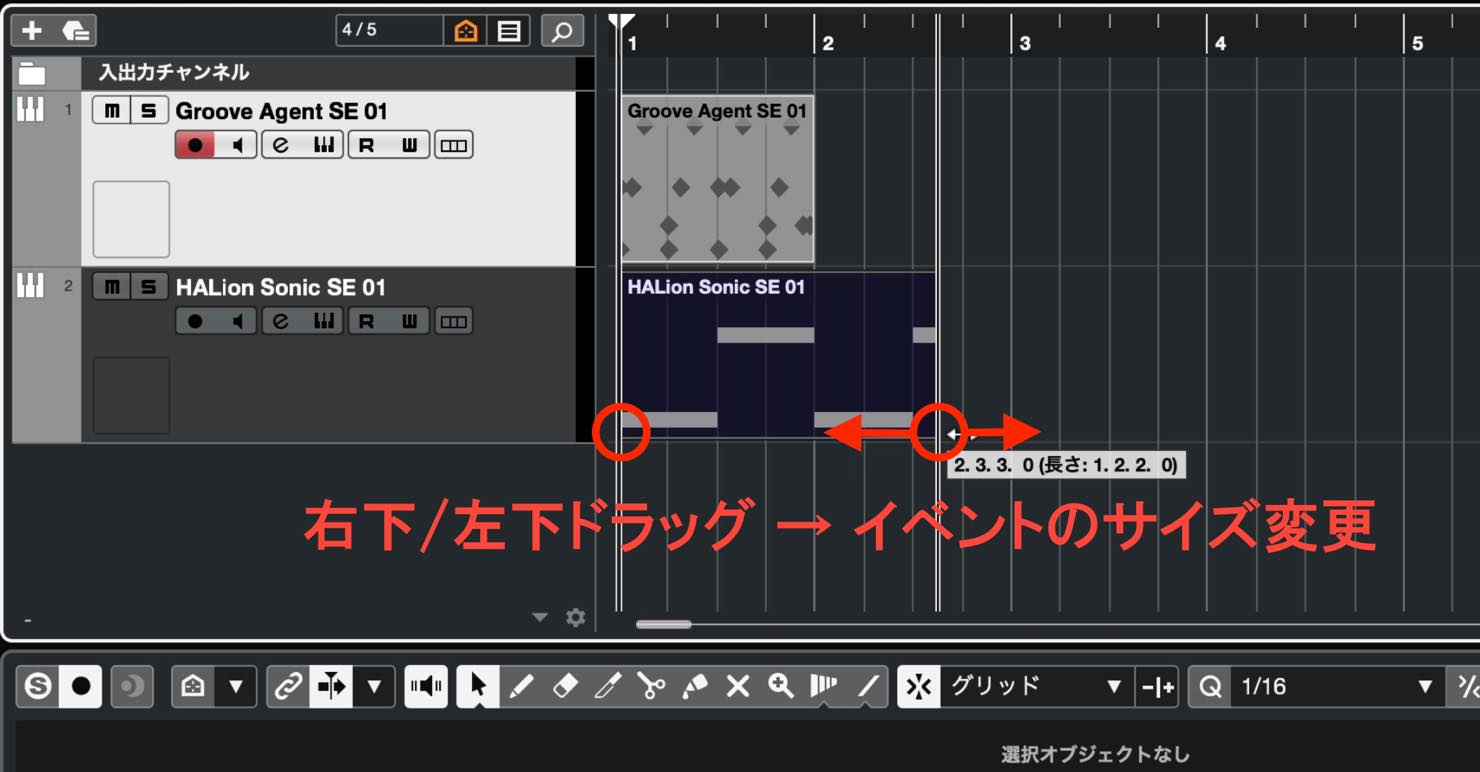Click the Groove Agent SE 01 track name
1480x772 pixels.
[x=281, y=111]
